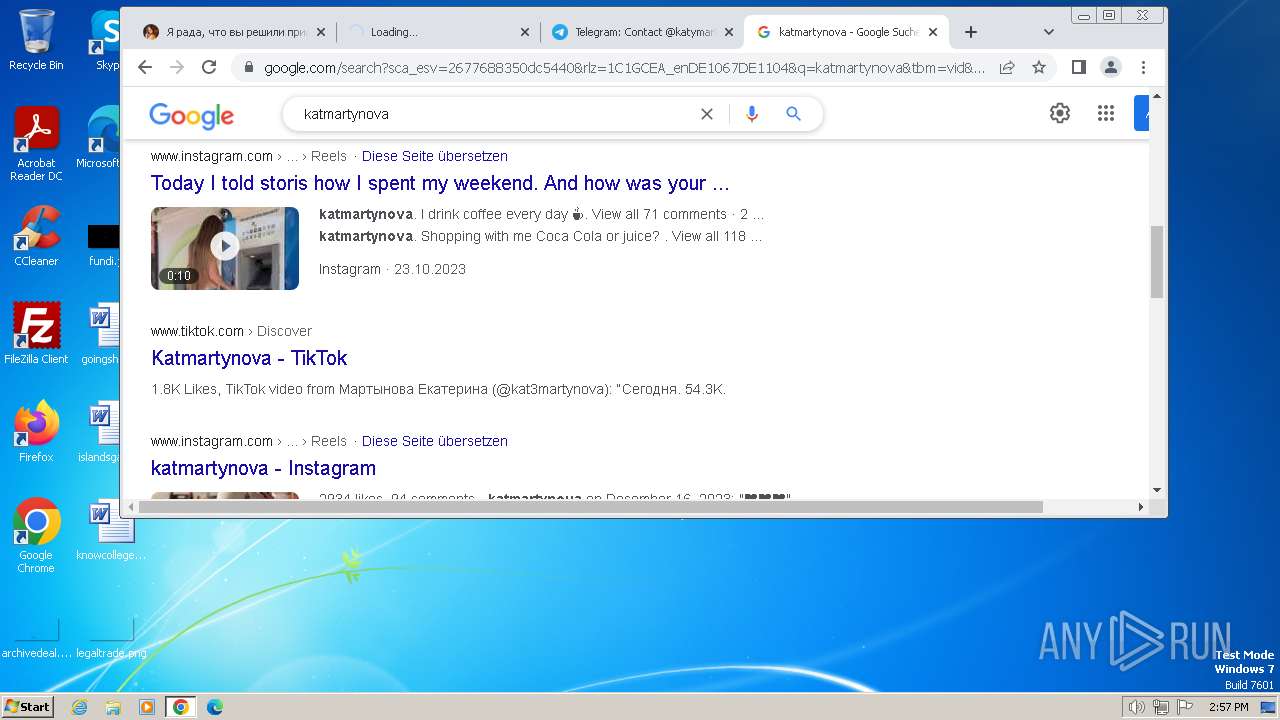Open the Windows Start menu
This screenshot has width=1280, height=720.
click(27, 707)
